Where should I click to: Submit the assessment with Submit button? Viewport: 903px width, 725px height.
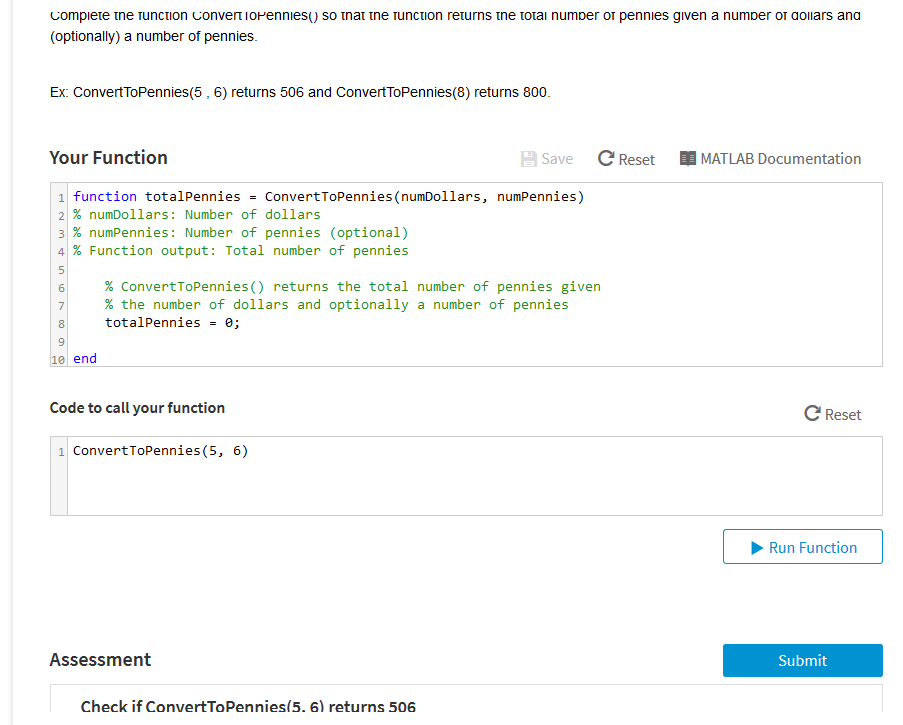(802, 660)
